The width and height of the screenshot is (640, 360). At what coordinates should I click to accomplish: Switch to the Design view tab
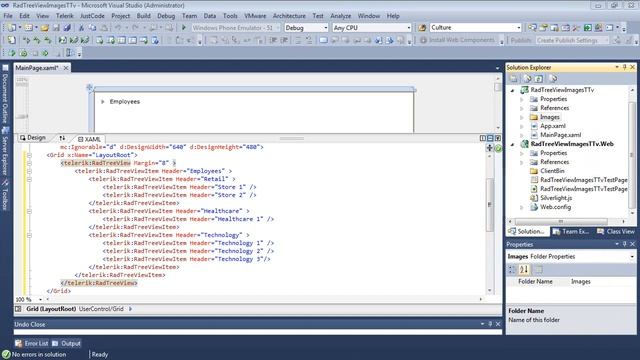(33, 138)
